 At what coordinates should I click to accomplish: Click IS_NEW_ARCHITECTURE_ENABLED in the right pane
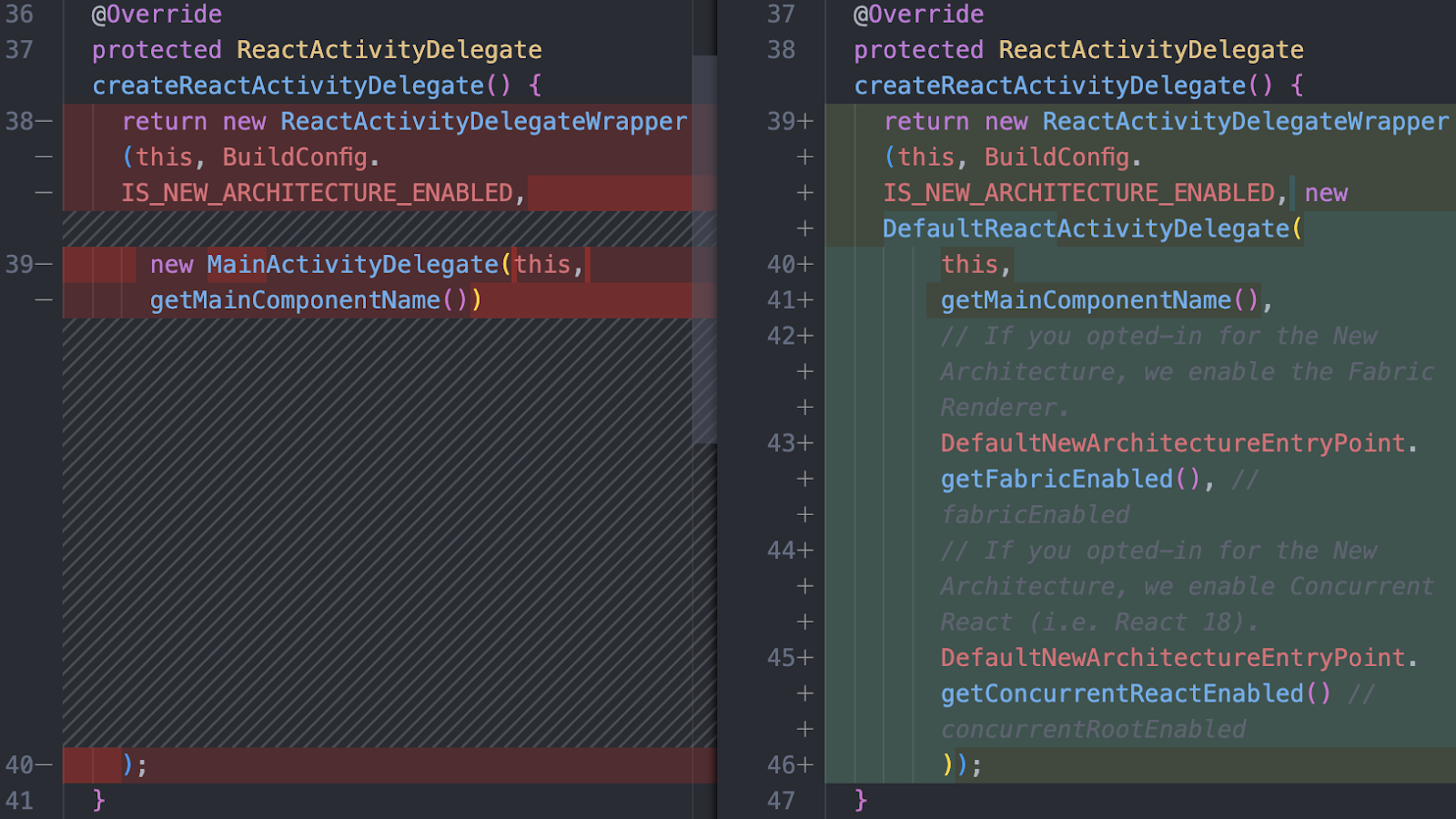1078,193
